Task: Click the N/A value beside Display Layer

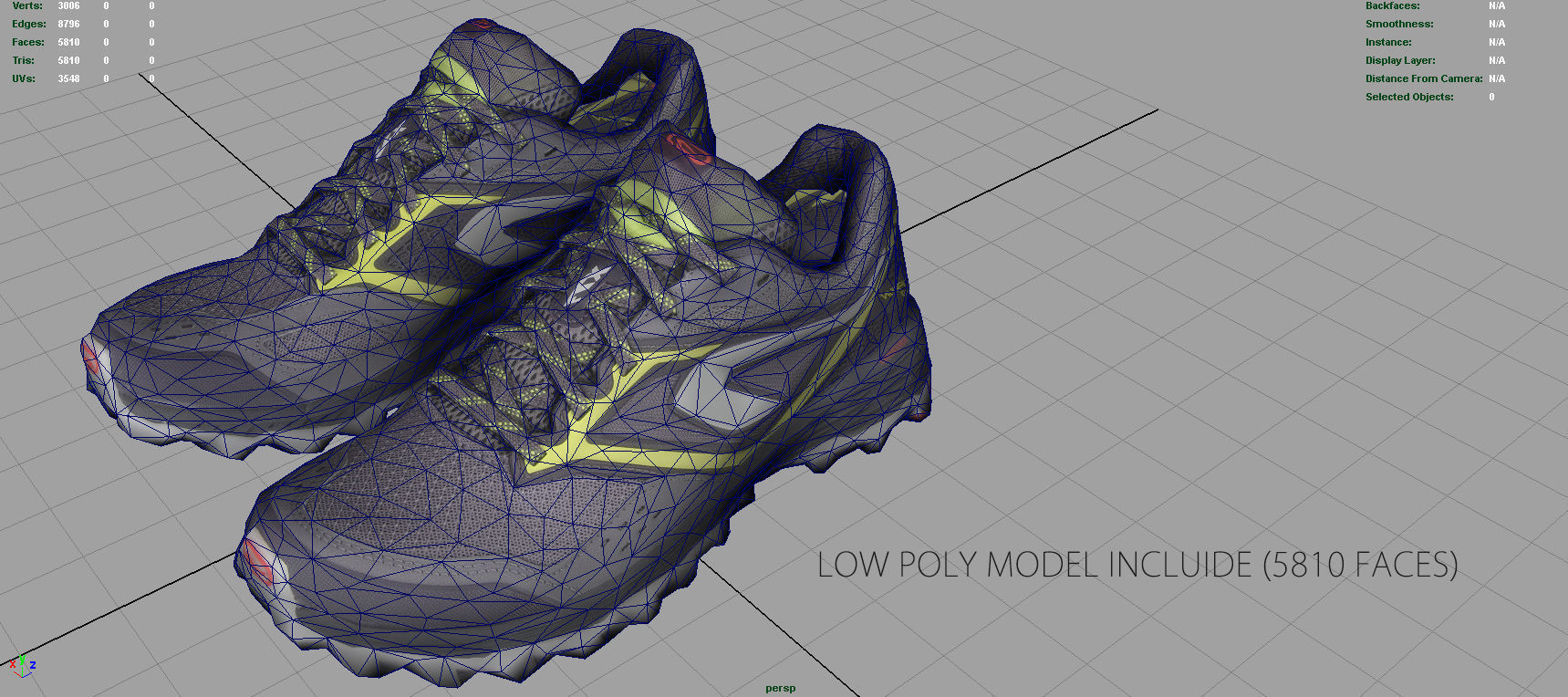Action: coord(1497,60)
